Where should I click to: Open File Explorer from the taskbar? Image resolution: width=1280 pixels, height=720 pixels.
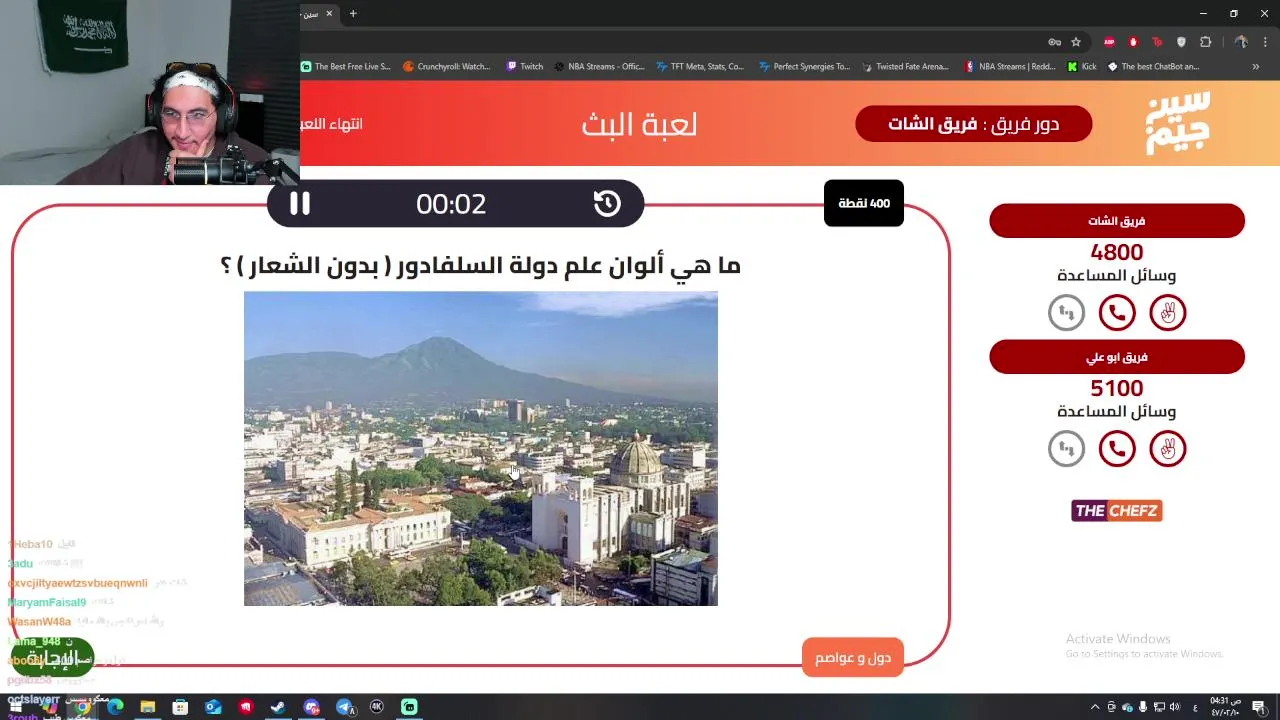[x=148, y=707]
